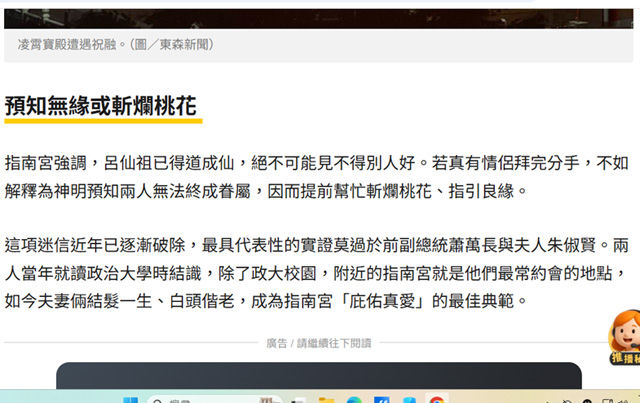The width and height of the screenshot is (640, 403).
Task: Open Task View beside the search box
Action: [298, 400]
